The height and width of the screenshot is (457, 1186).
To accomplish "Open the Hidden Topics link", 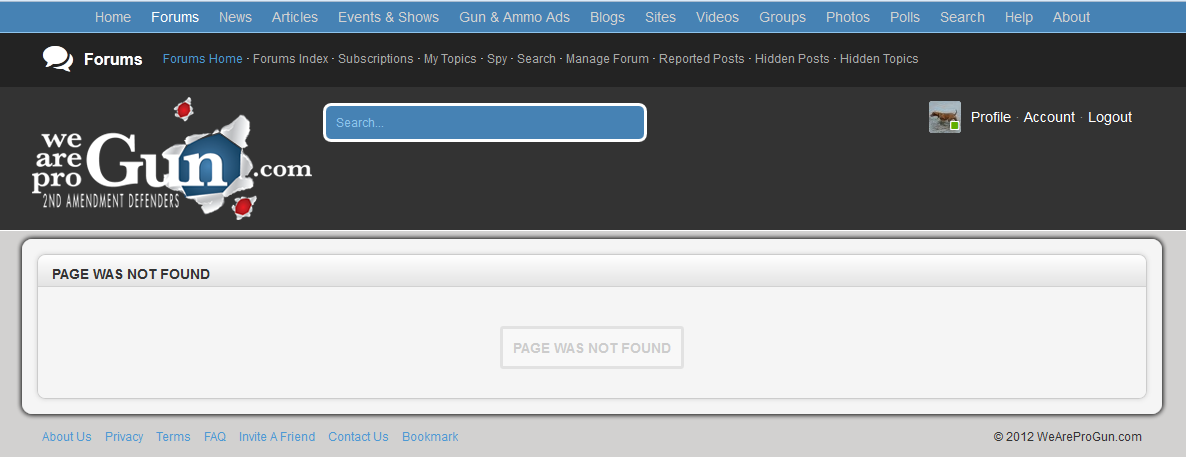I will click(x=878, y=59).
